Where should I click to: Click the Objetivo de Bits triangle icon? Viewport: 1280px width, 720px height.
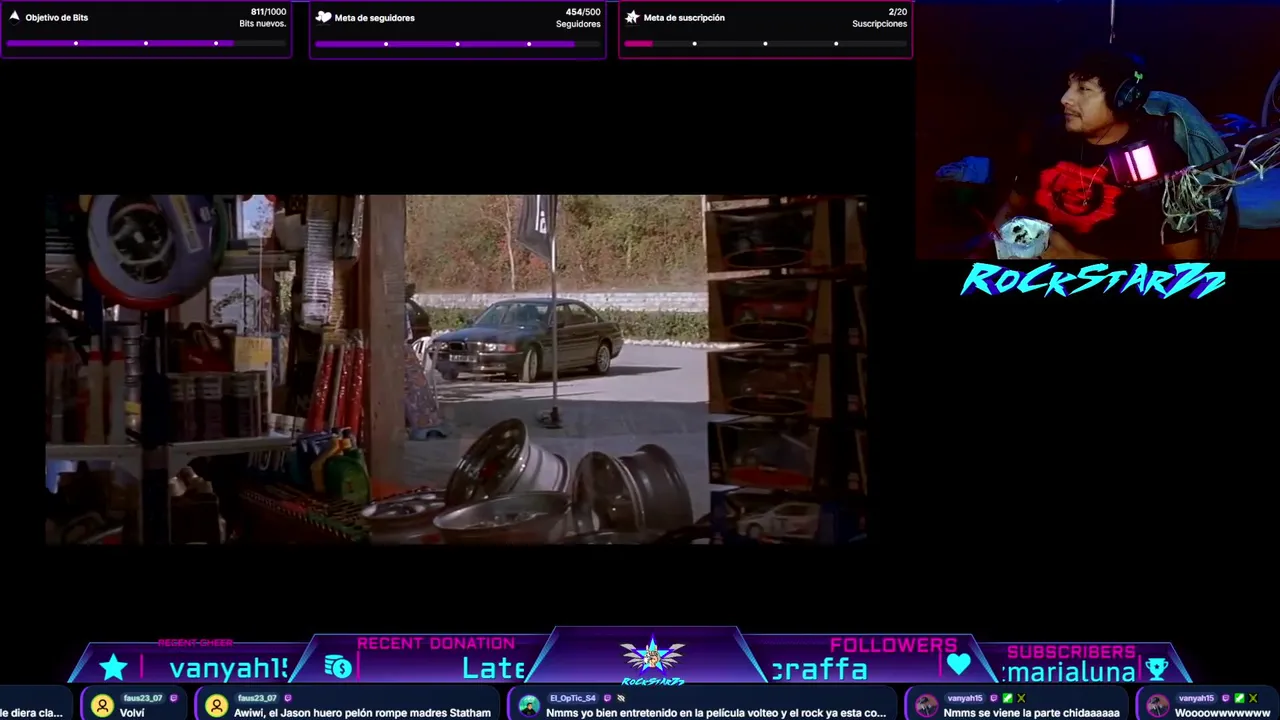pyautogui.click(x=14, y=17)
